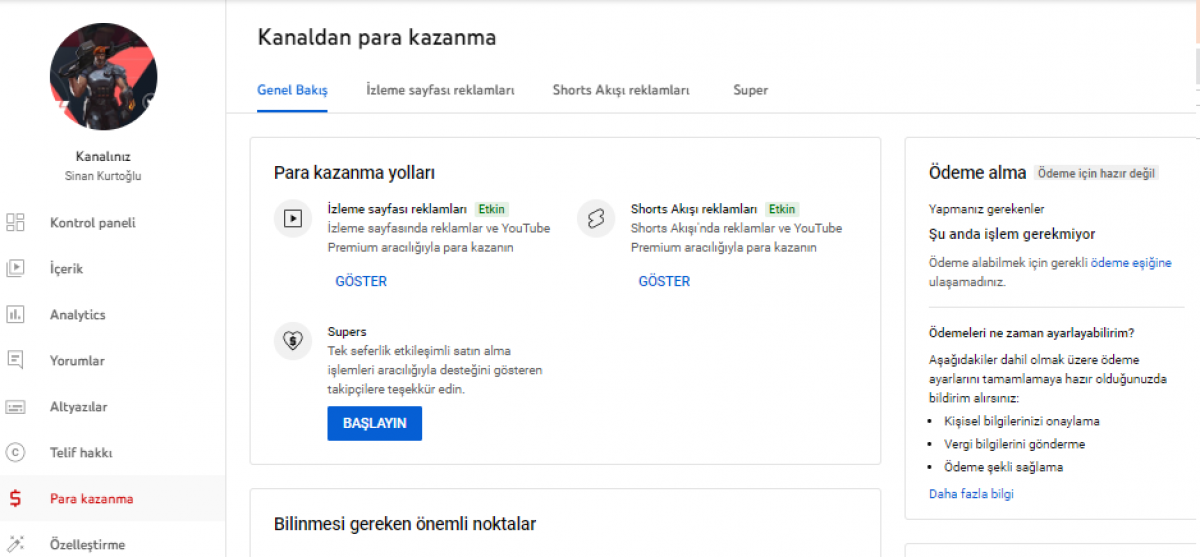Open the ödeme eşiğine link

(x=1130, y=263)
